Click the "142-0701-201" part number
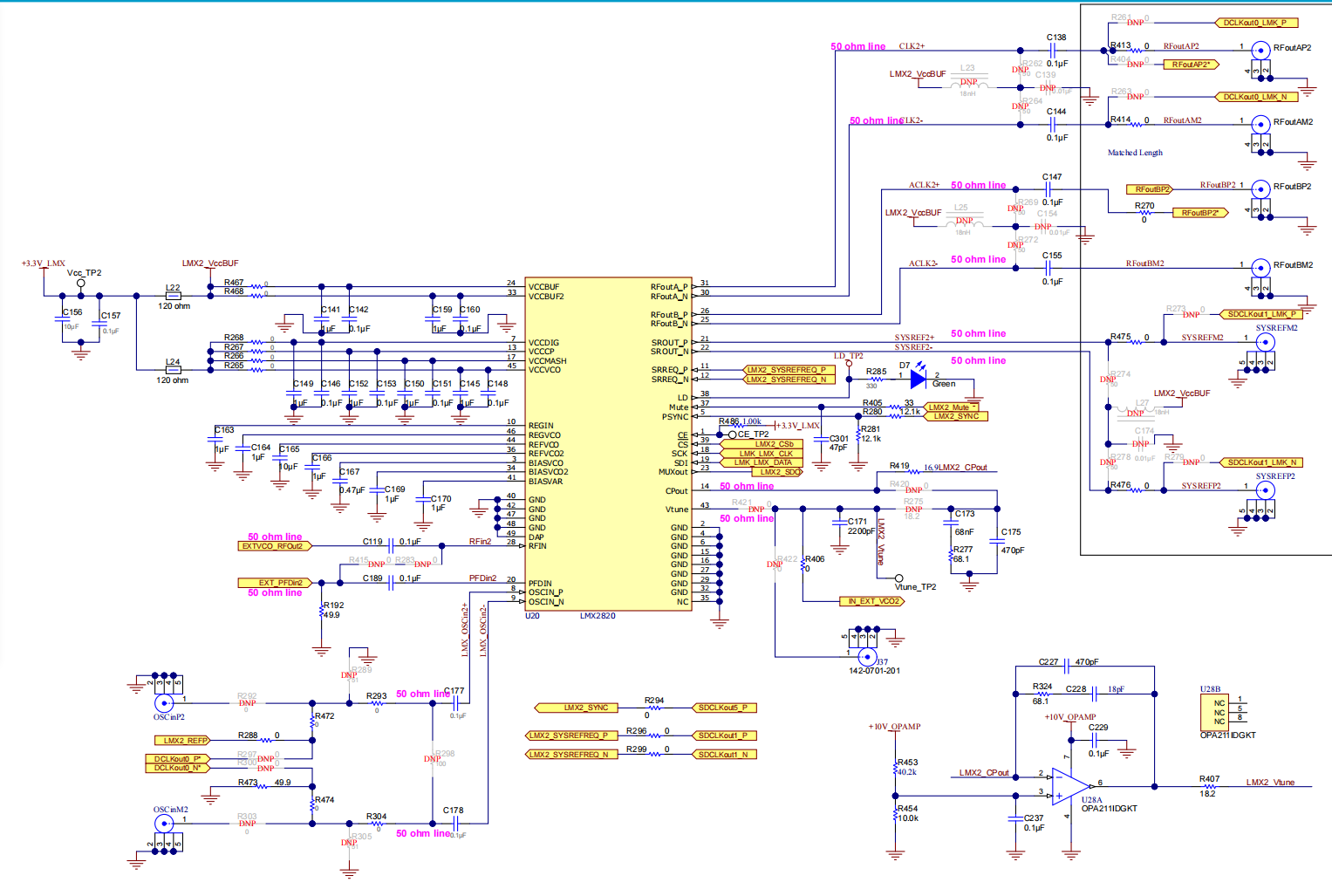The height and width of the screenshot is (896, 1332). 875,671
